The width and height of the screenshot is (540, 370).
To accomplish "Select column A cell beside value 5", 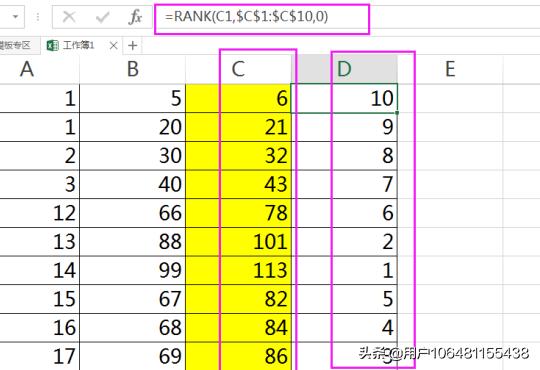I will click(x=40, y=98).
